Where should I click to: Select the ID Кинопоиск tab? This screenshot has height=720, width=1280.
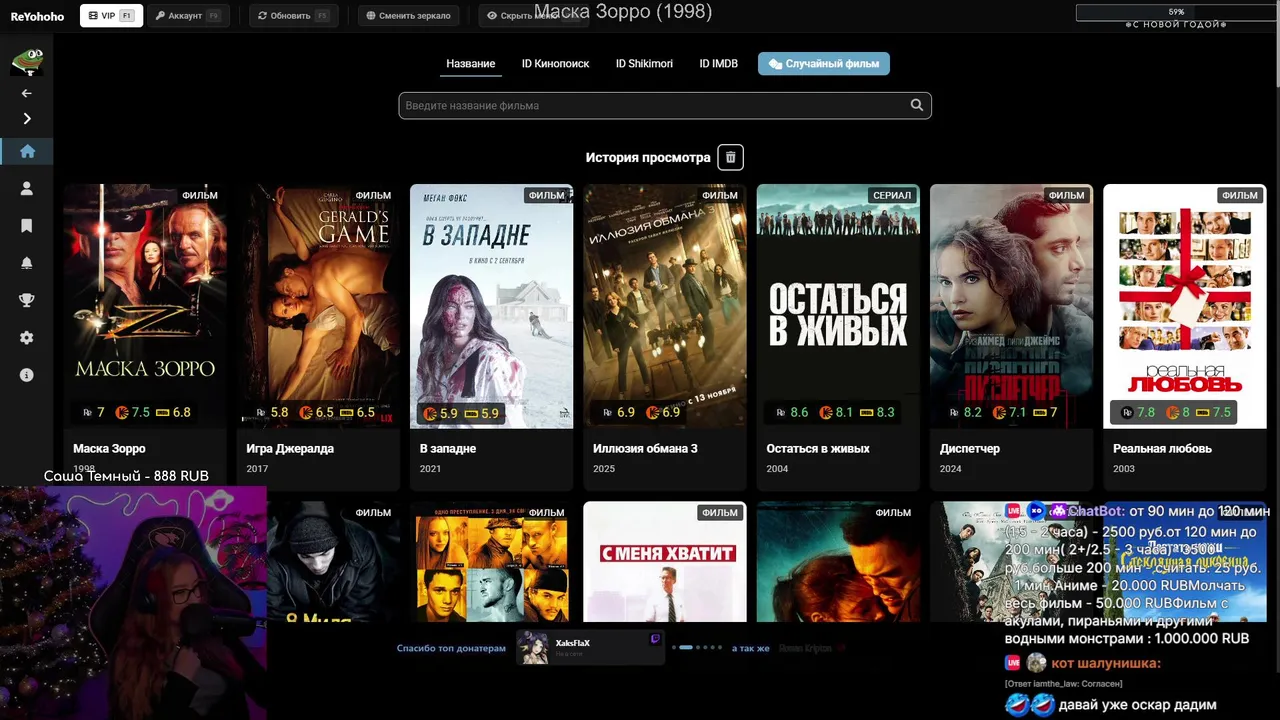coord(555,64)
